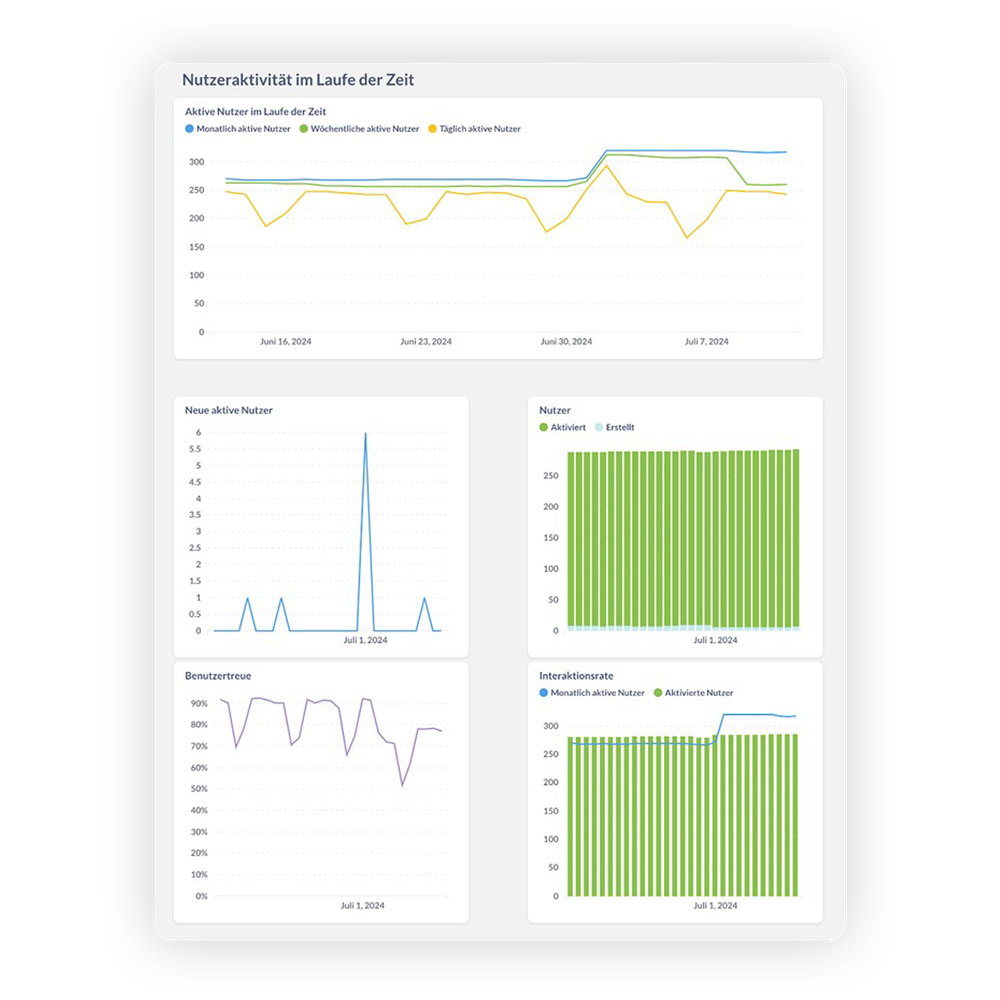
Task: Click the light blue Erstellt legend dot
Action: click(597, 427)
